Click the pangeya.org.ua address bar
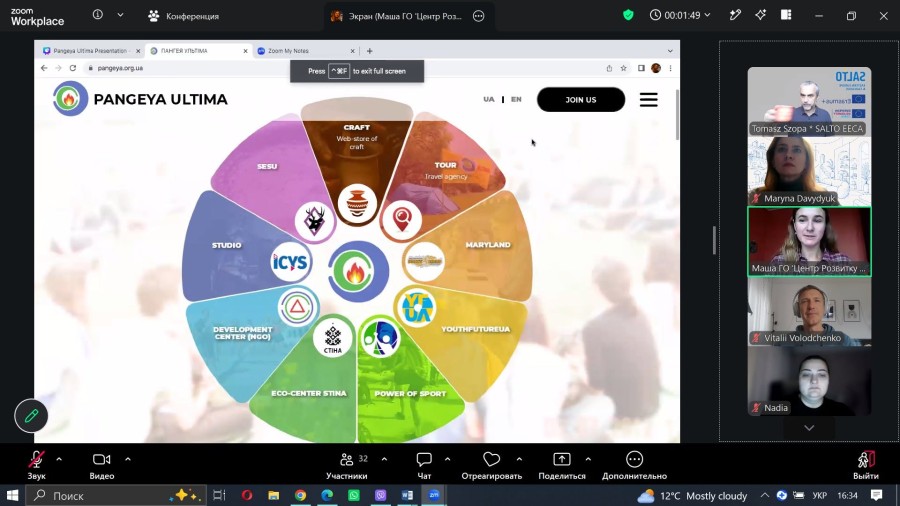This screenshot has width=900, height=506. 344,68
